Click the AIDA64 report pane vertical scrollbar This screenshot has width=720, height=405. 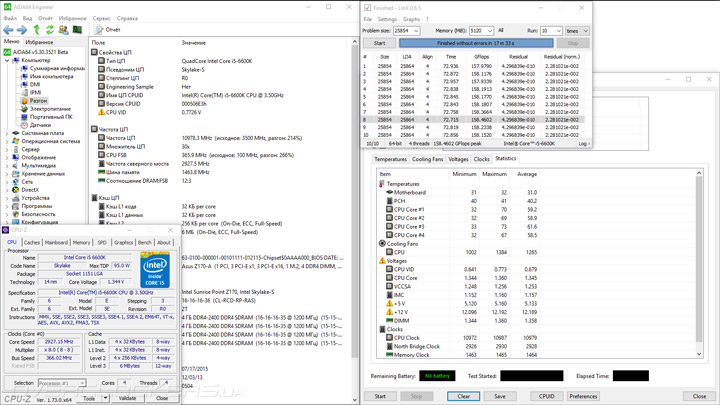pos(354,219)
